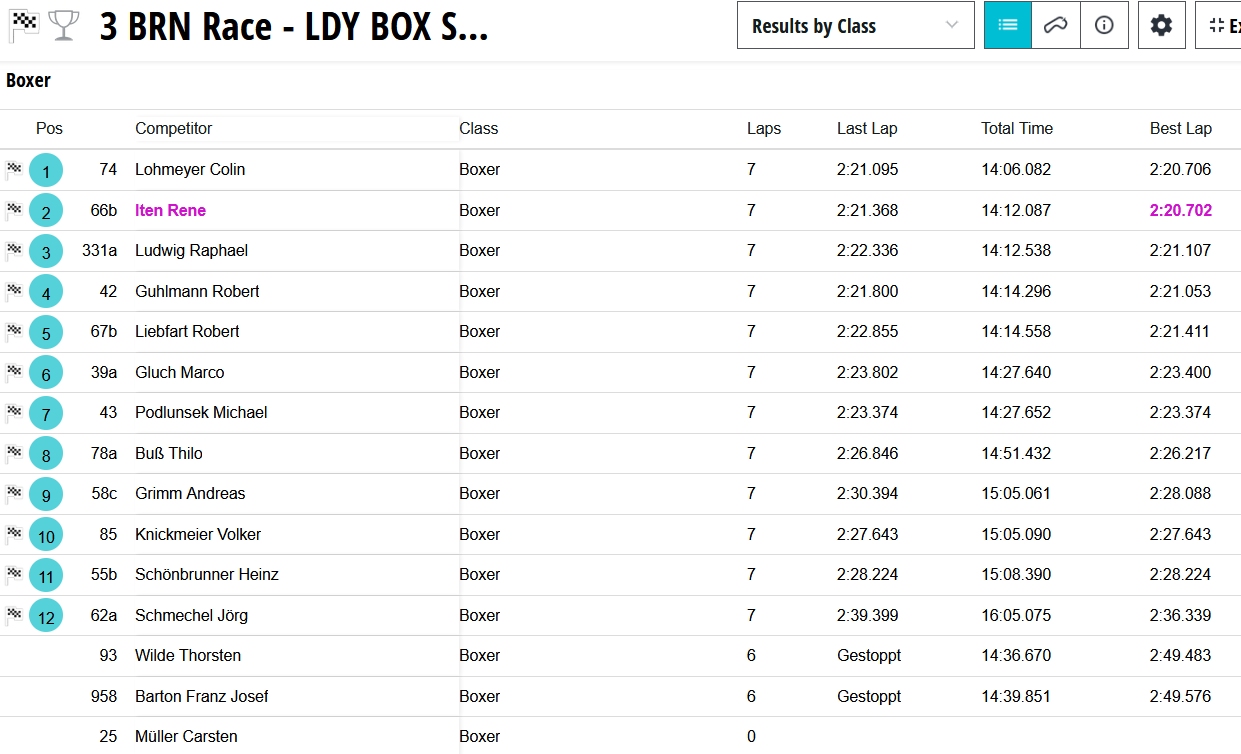Click the trophy icon beside race title

click(63, 26)
